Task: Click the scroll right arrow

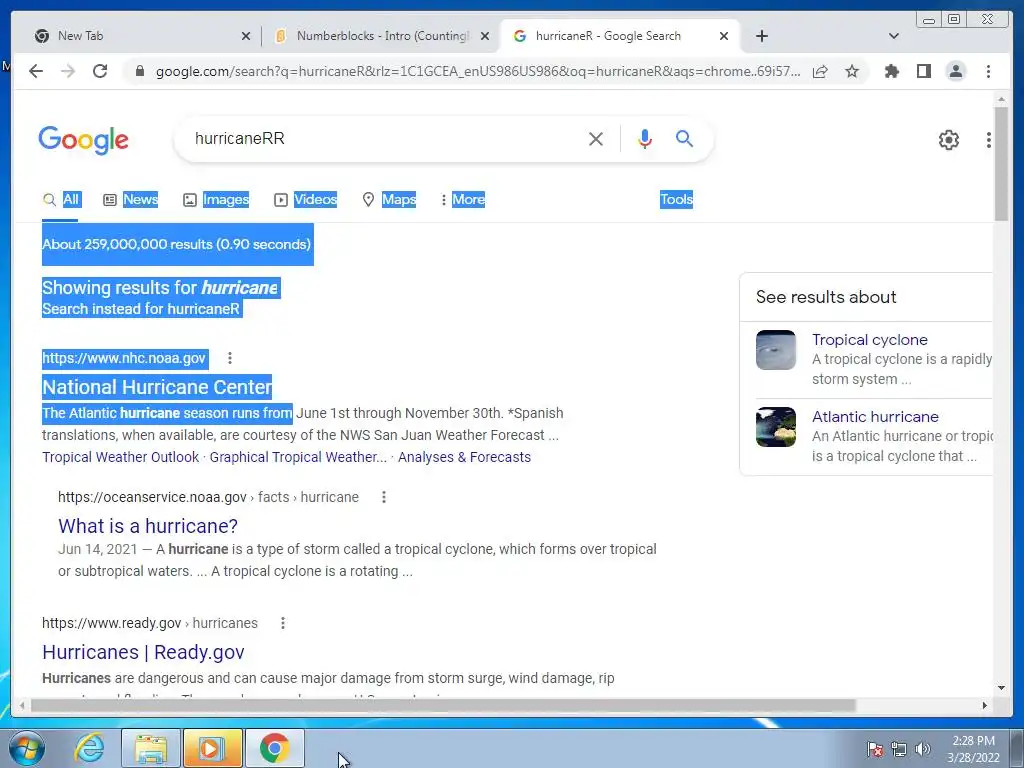Action: pyautogui.click(x=984, y=705)
